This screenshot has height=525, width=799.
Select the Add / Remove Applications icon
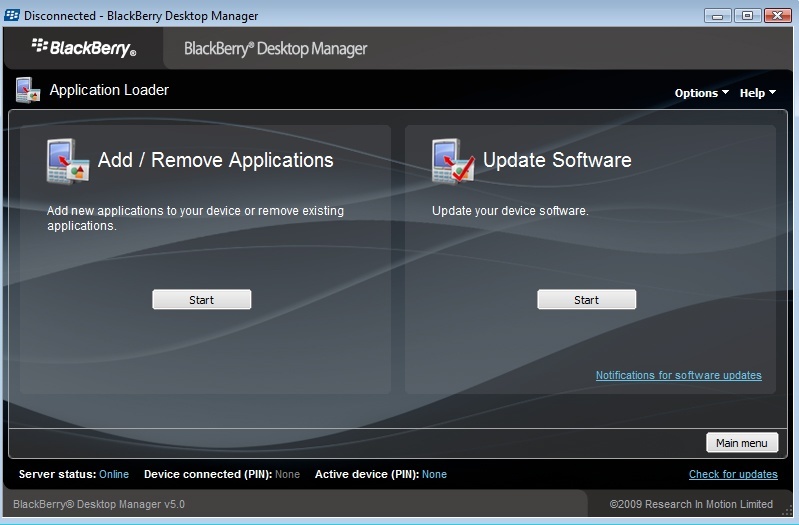click(x=68, y=161)
